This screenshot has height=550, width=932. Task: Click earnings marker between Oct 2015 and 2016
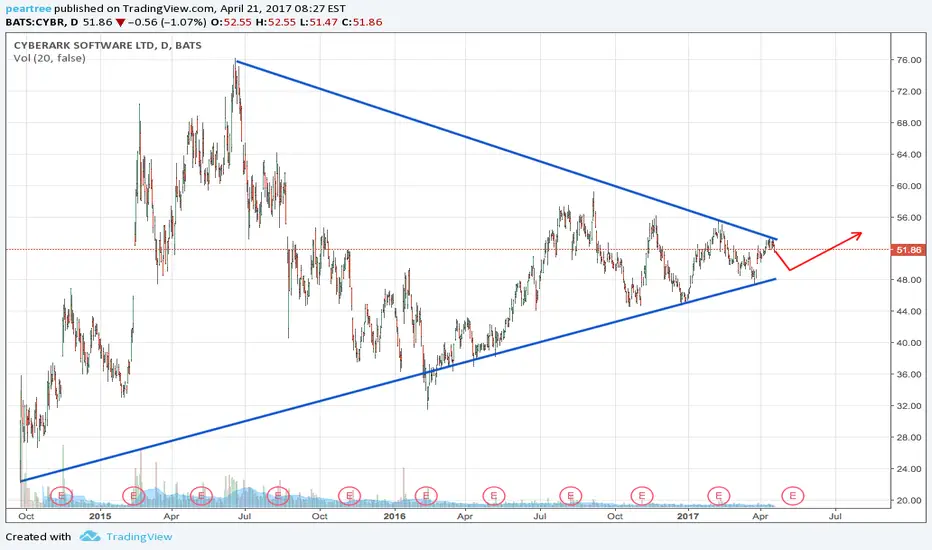[x=350, y=495]
